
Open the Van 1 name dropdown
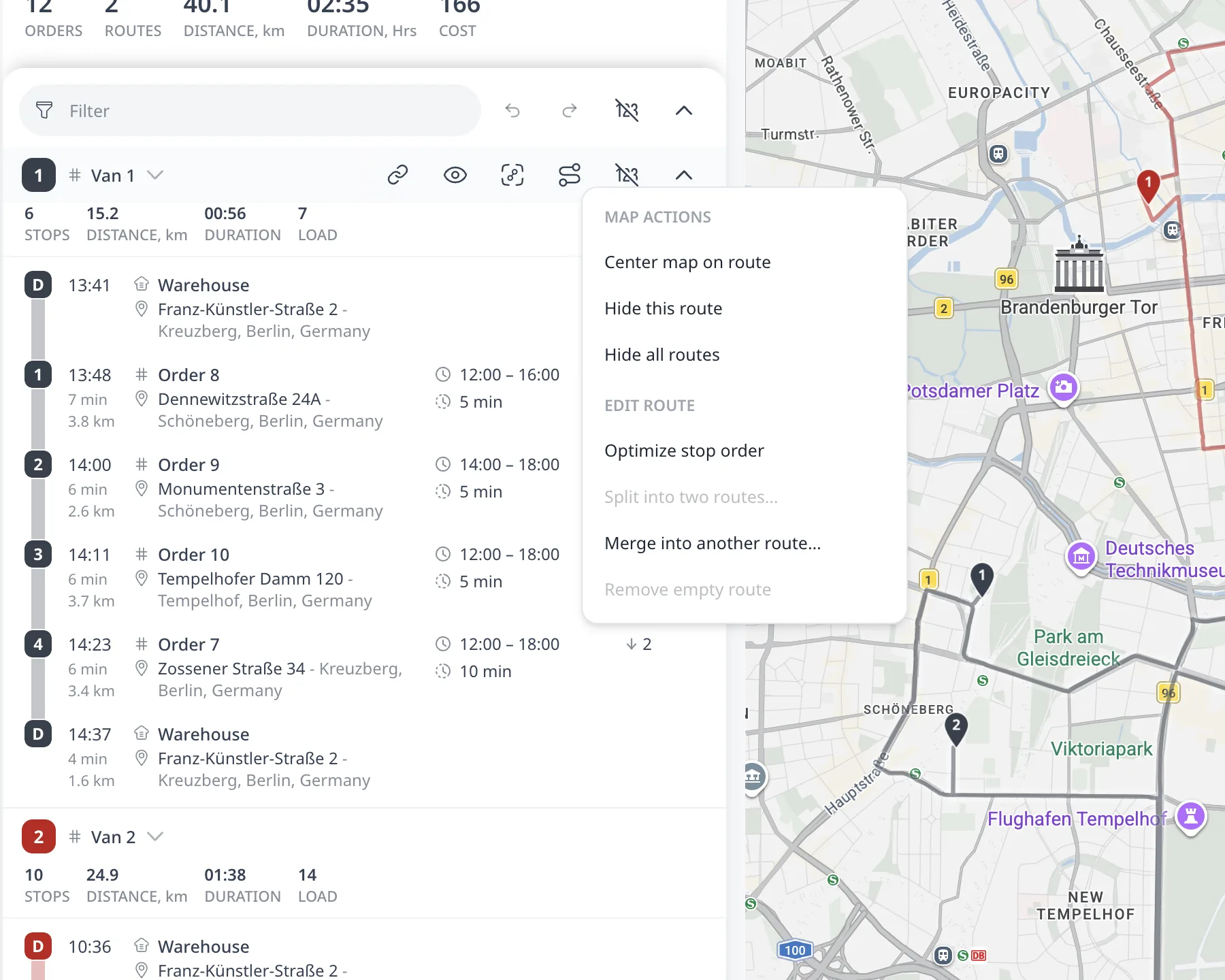(x=155, y=175)
